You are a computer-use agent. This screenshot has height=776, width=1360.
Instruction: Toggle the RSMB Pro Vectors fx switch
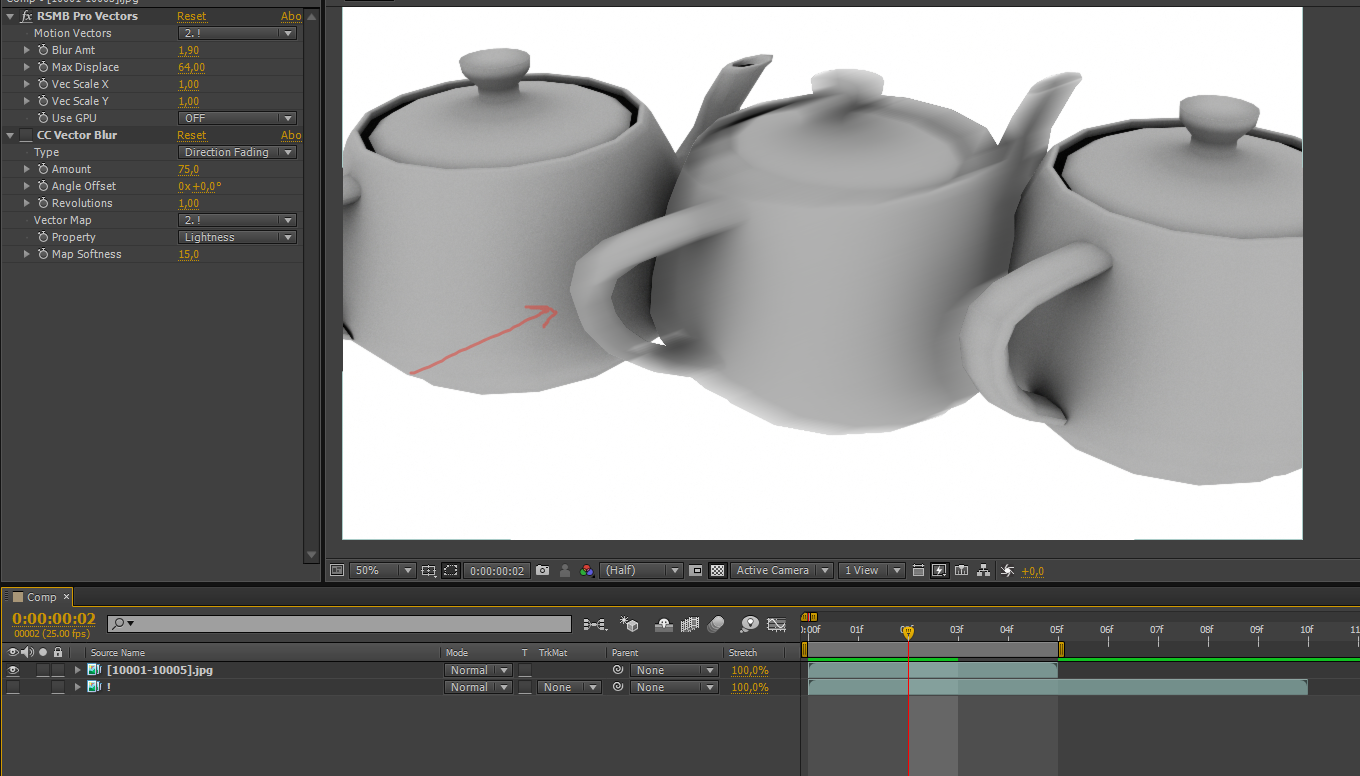pyautogui.click(x=26, y=16)
